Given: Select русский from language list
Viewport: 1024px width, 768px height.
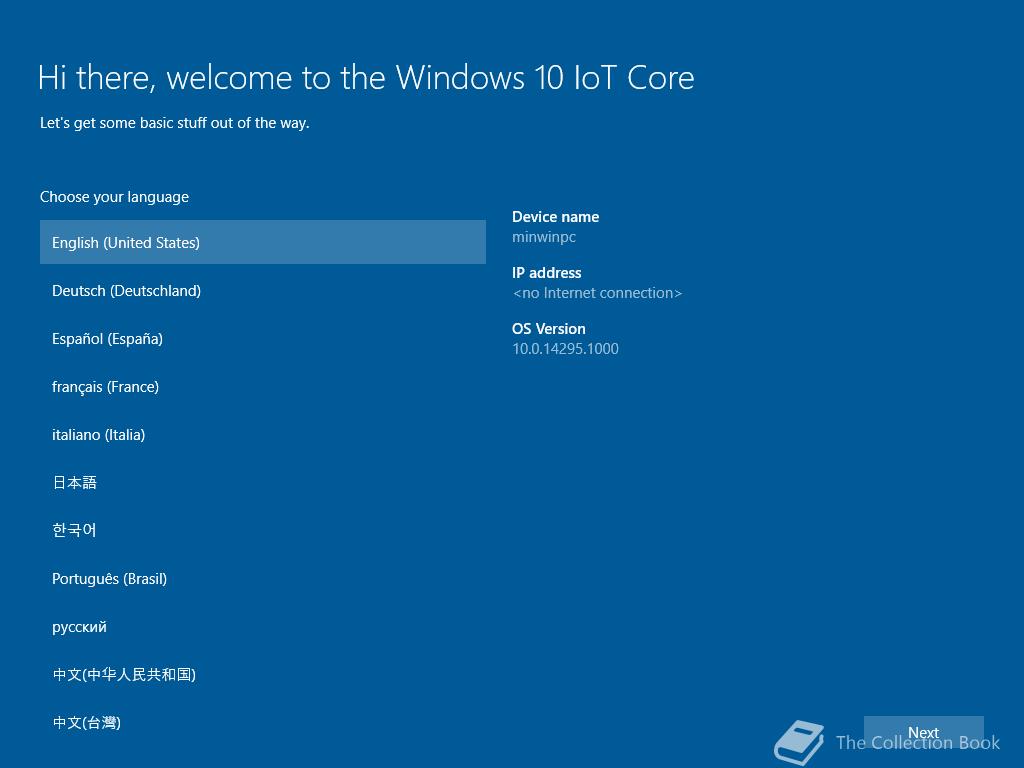Looking at the screenshot, I should 263,627.
